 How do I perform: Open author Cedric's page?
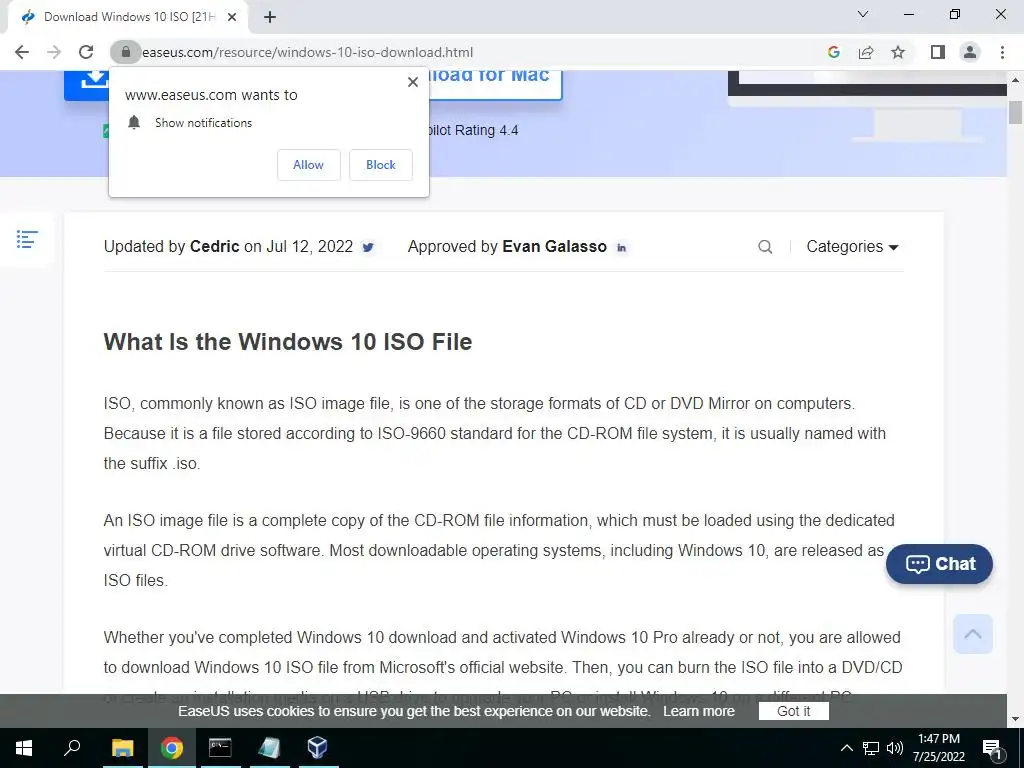click(214, 246)
